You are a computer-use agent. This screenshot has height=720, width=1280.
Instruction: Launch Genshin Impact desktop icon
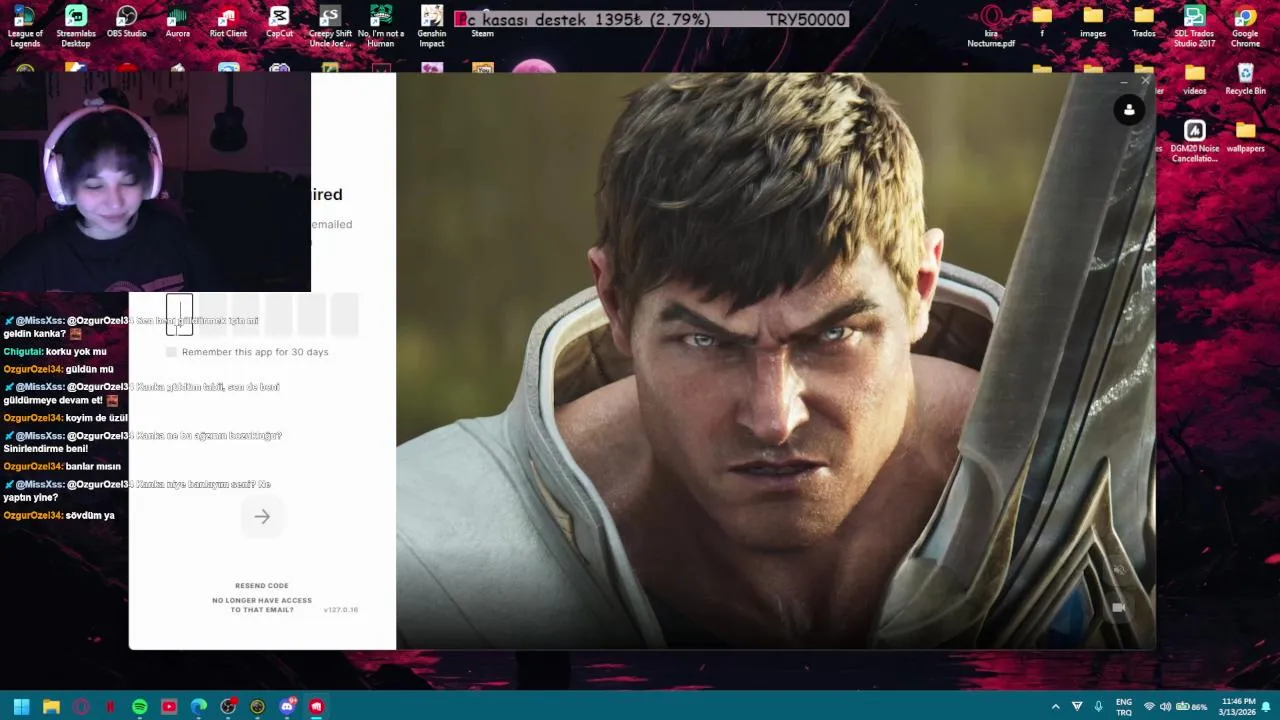click(432, 26)
